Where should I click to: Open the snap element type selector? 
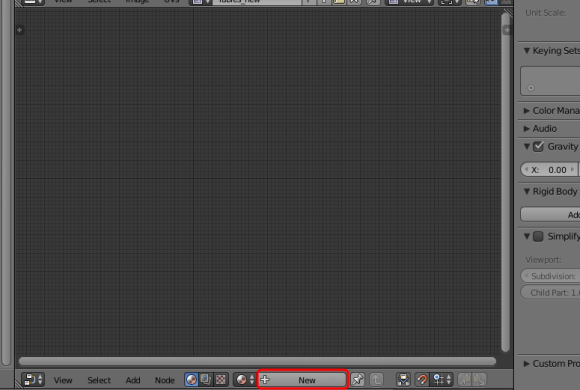pos(442,380)
